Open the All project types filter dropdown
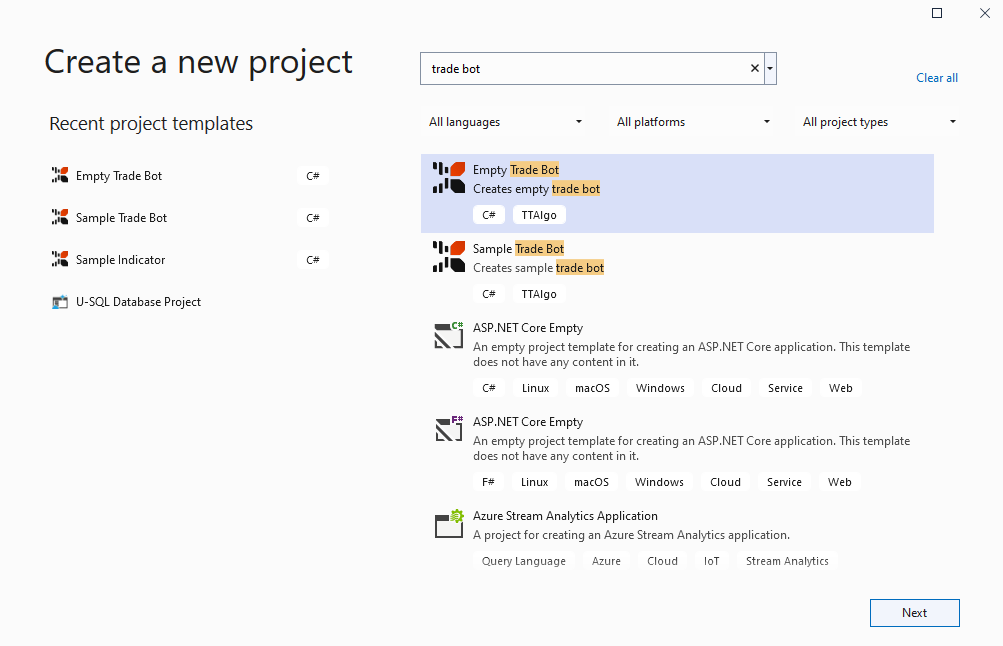1003x646 pixels. (x=880, y=122)
